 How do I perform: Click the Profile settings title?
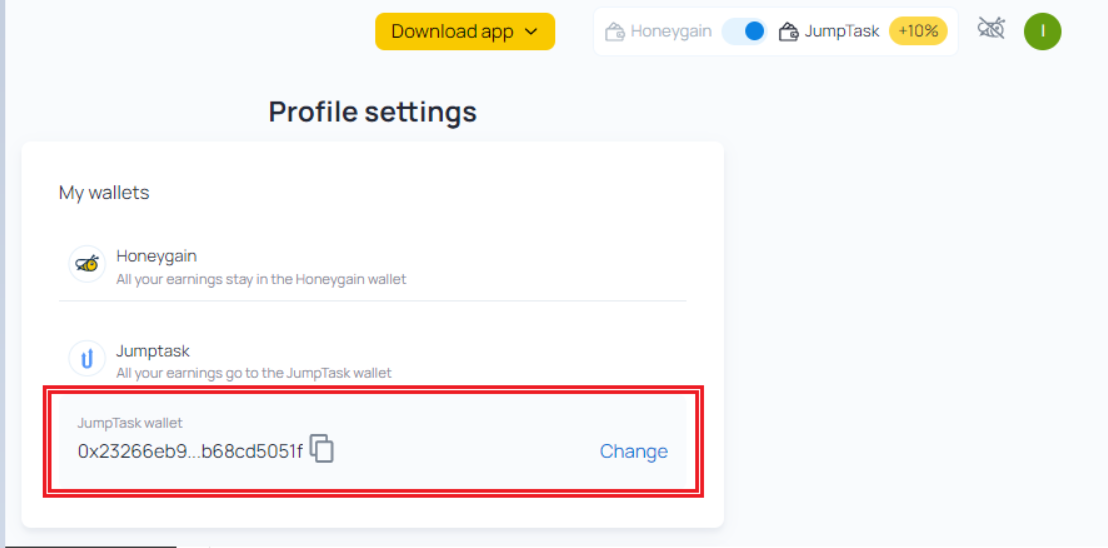[372, 112]
